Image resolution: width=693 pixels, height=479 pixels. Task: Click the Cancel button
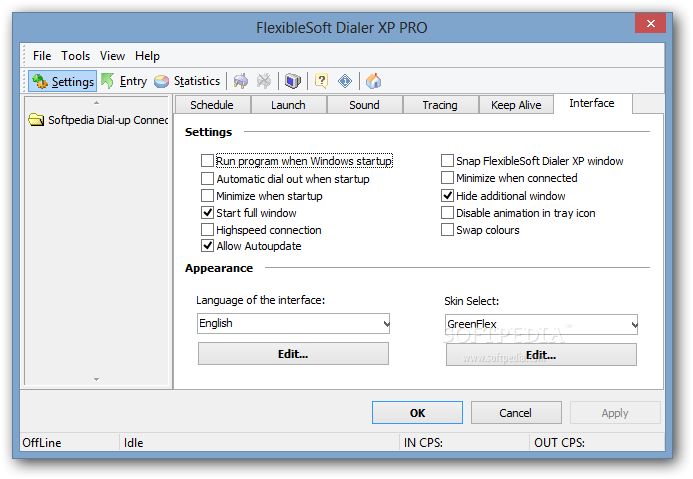(516, 413)
